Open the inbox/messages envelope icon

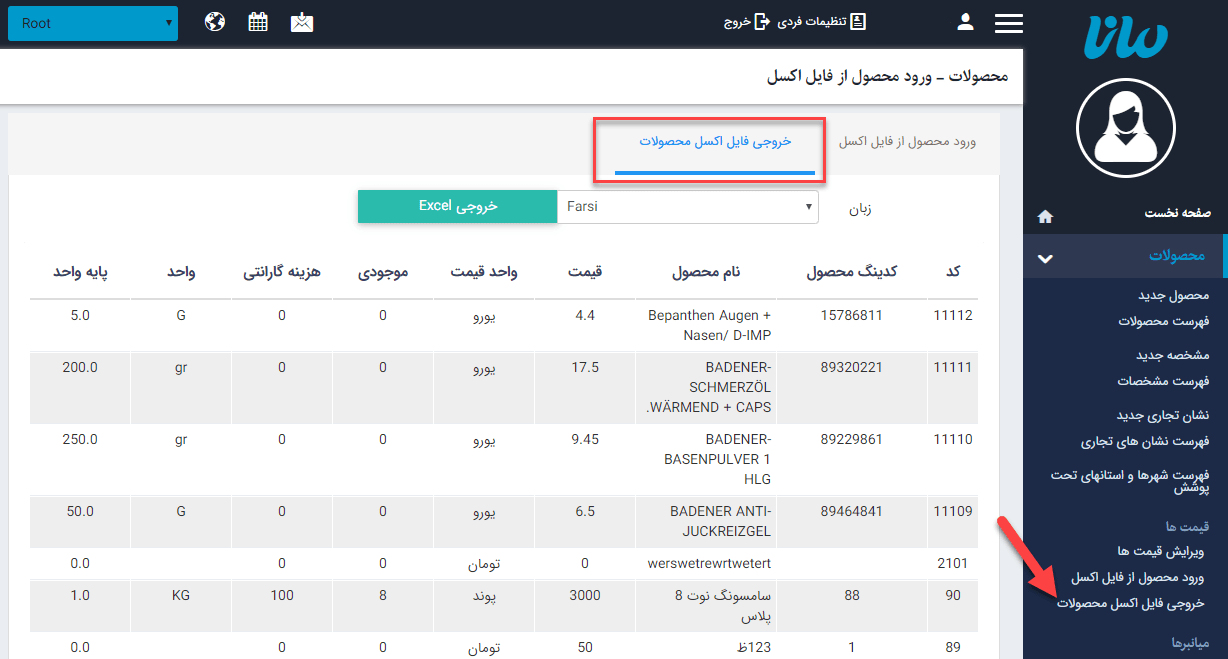click(301, 20)
